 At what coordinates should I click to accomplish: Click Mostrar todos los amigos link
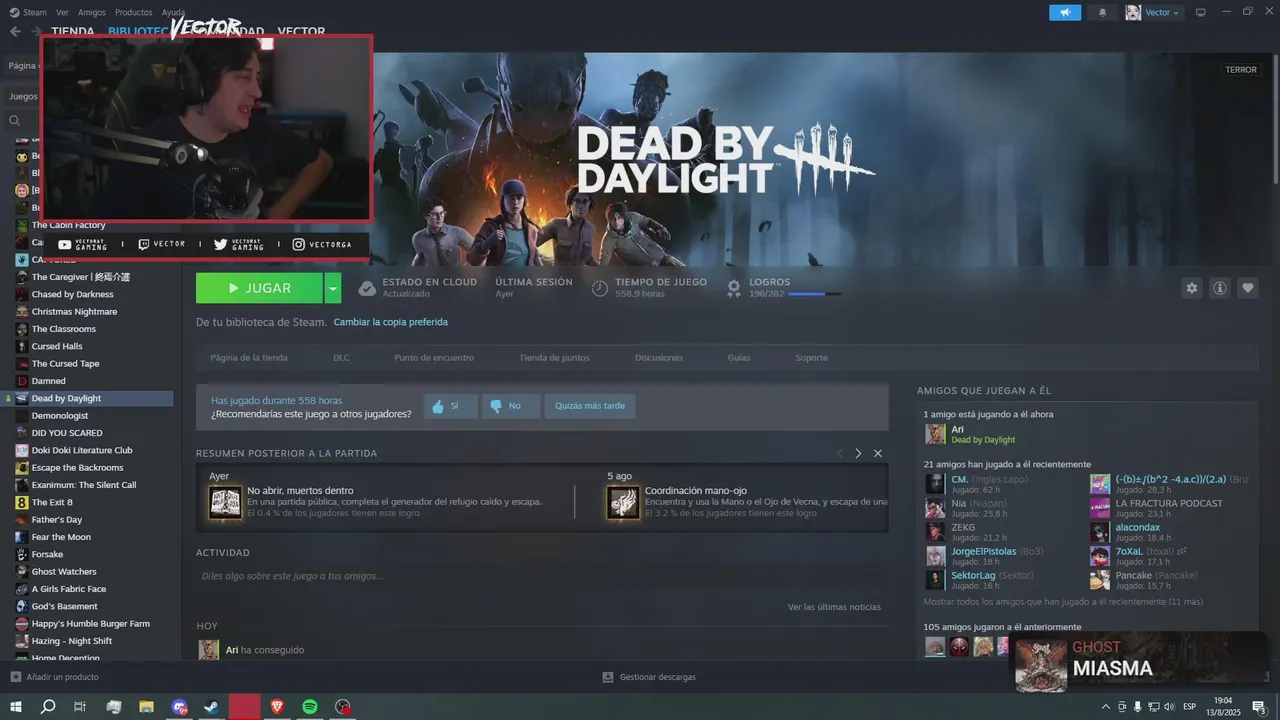pyautogui.click(x=1063, y=602)
